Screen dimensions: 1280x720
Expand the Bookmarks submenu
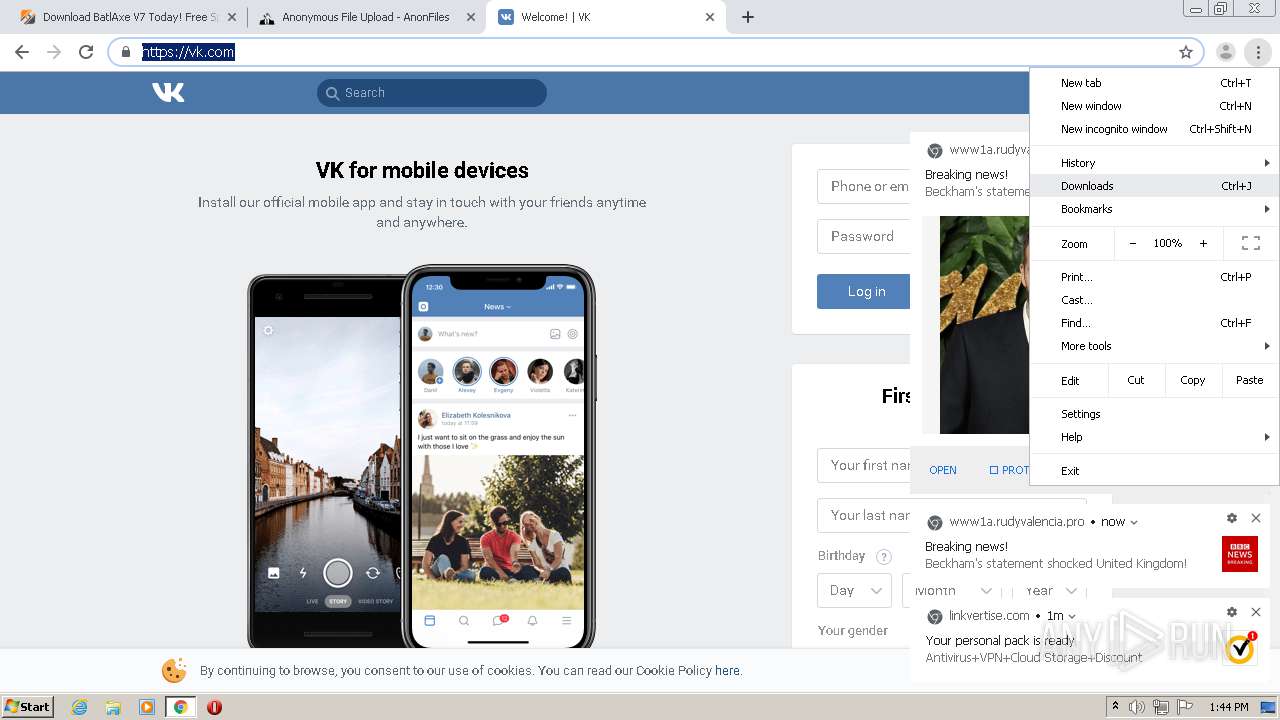1154,209
